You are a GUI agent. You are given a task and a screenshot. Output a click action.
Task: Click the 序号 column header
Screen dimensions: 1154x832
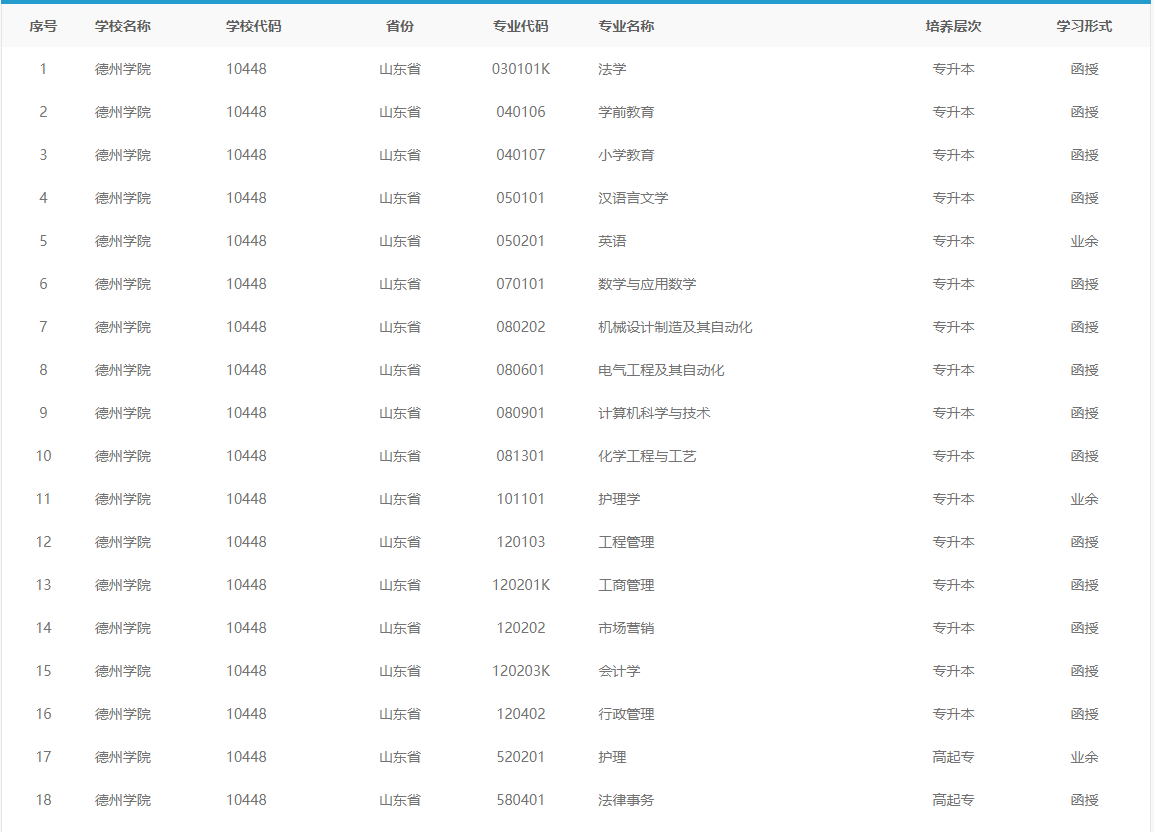43,27
